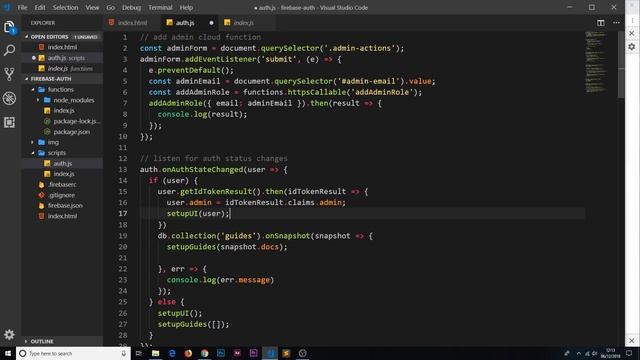This screenshot has width=640, height=360.
Task: Open the Selection menu
Action: [x=65, y=8]
